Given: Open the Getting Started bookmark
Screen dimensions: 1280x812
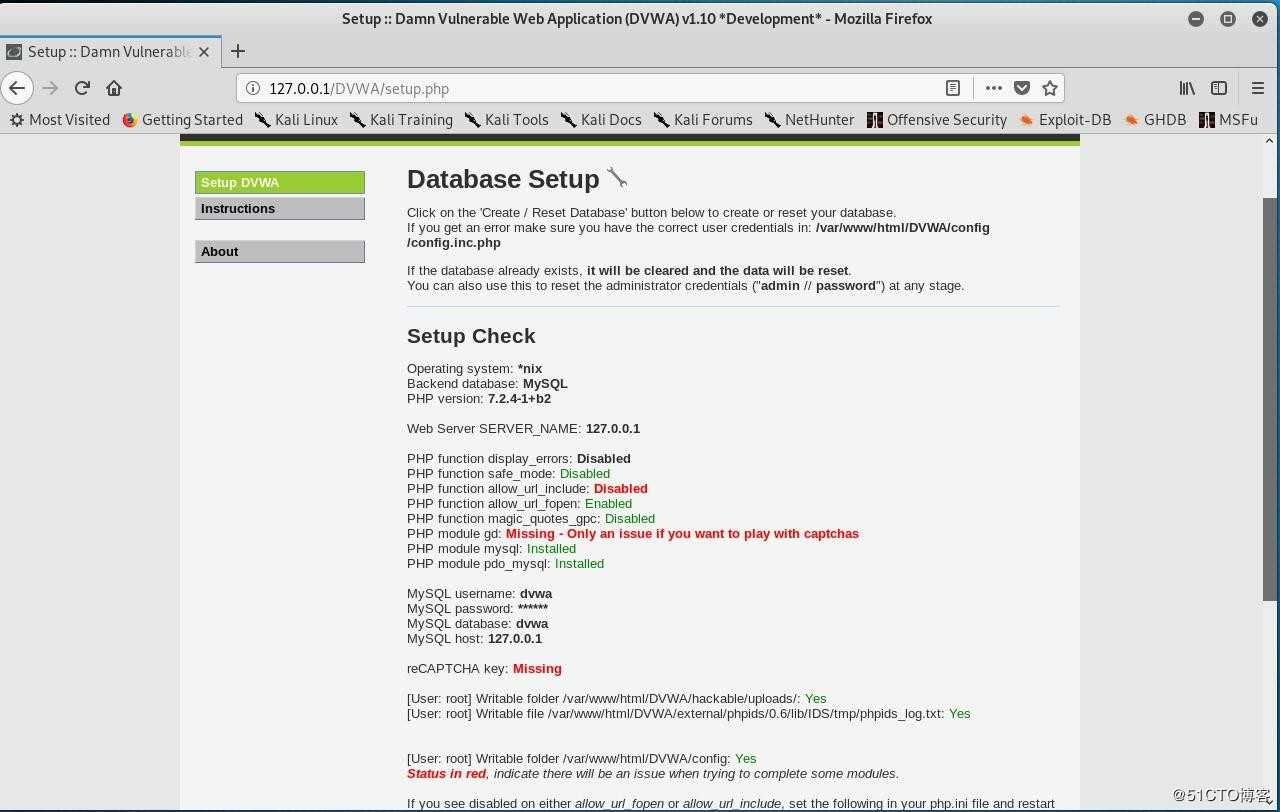Looking at the screenshot, I should [183, 119].
